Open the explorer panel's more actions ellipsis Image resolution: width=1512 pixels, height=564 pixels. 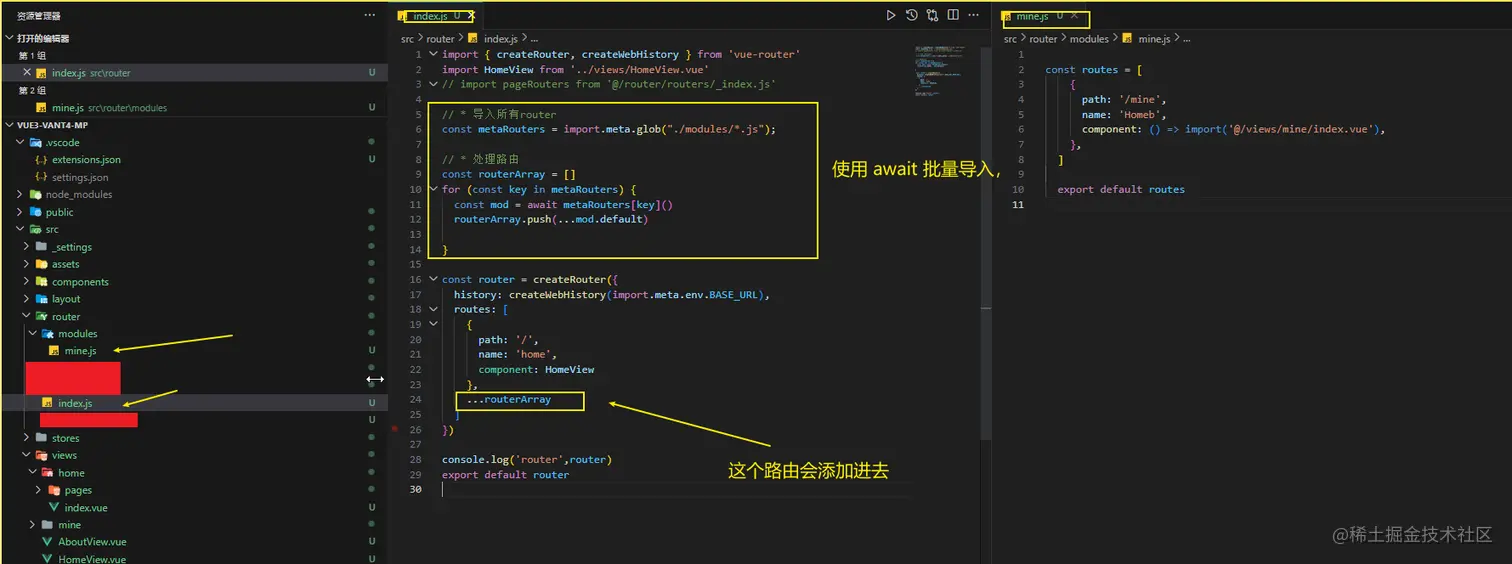click(x=370, y=16)
